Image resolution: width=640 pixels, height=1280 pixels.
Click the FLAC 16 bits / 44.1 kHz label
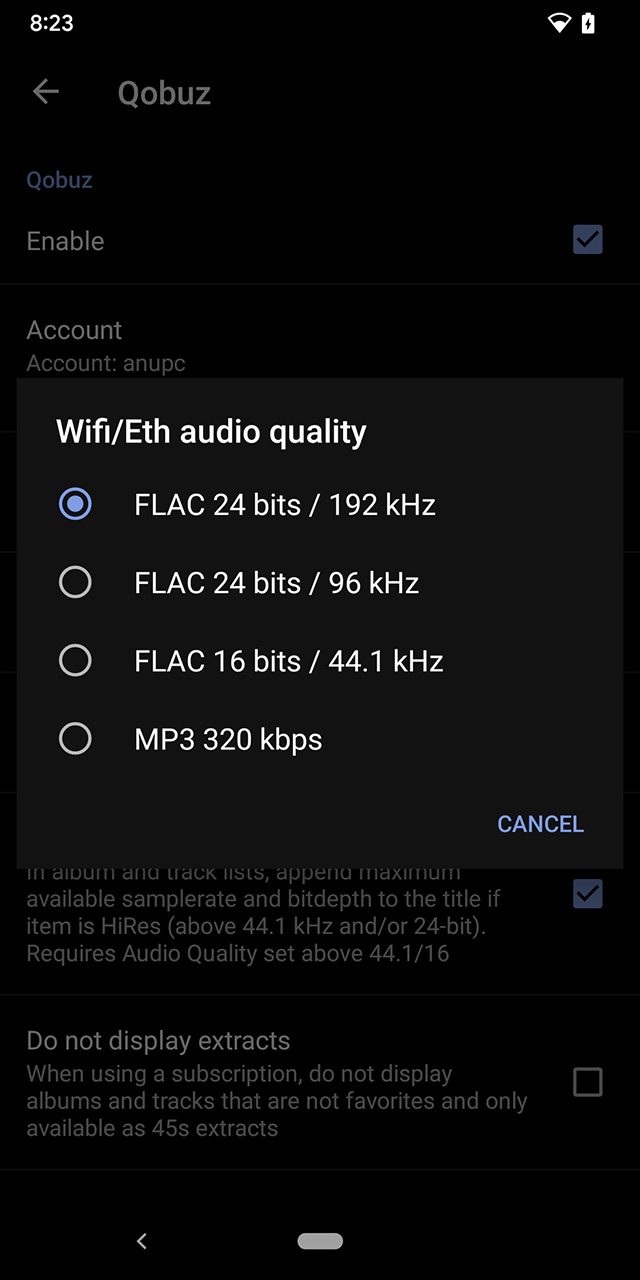pyautogui.click(x=288, y=661)
